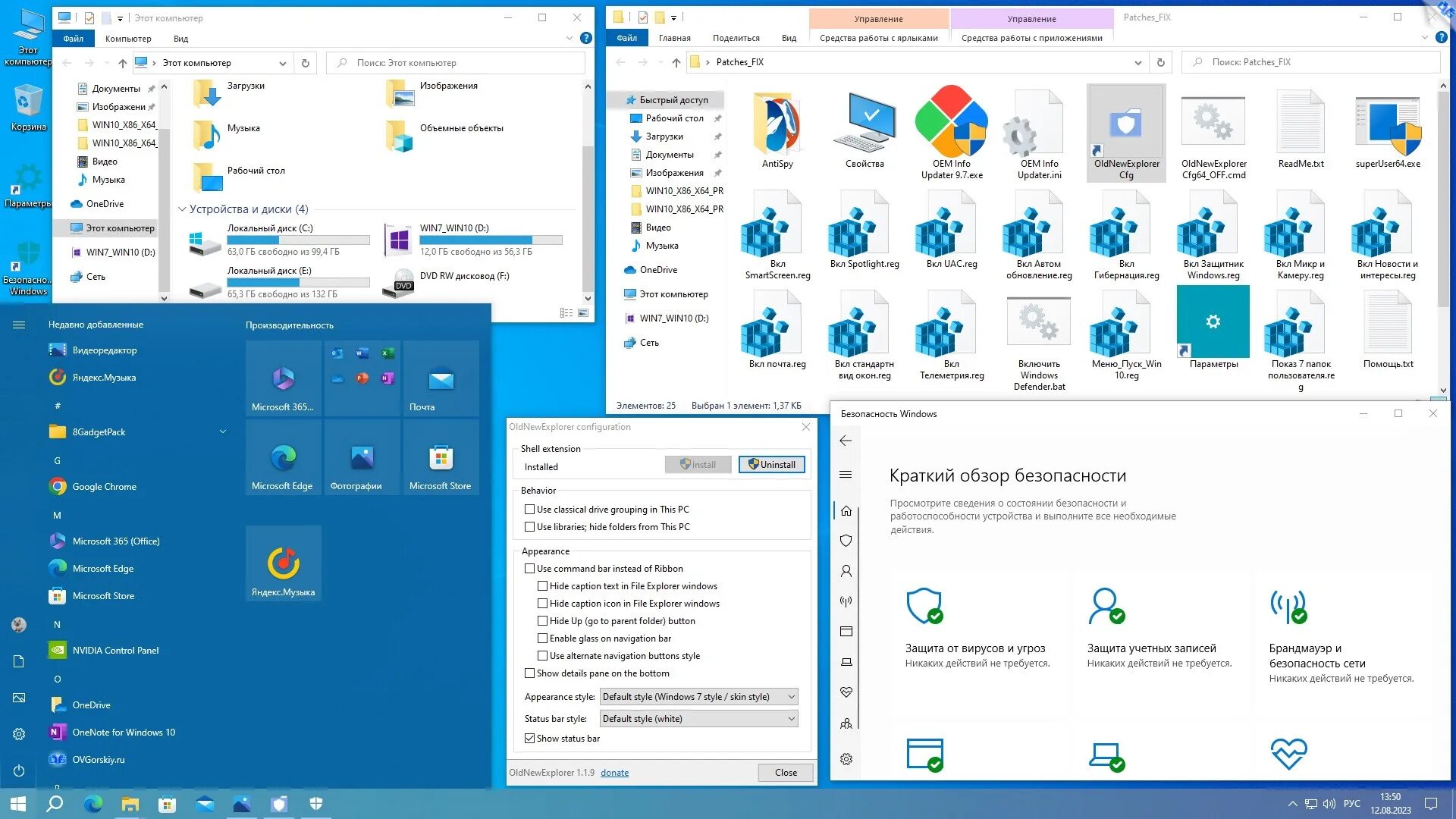This screenshot has height=819, width=1456.
Task: Uncheck Show status bar option
Action: point(530,739)
